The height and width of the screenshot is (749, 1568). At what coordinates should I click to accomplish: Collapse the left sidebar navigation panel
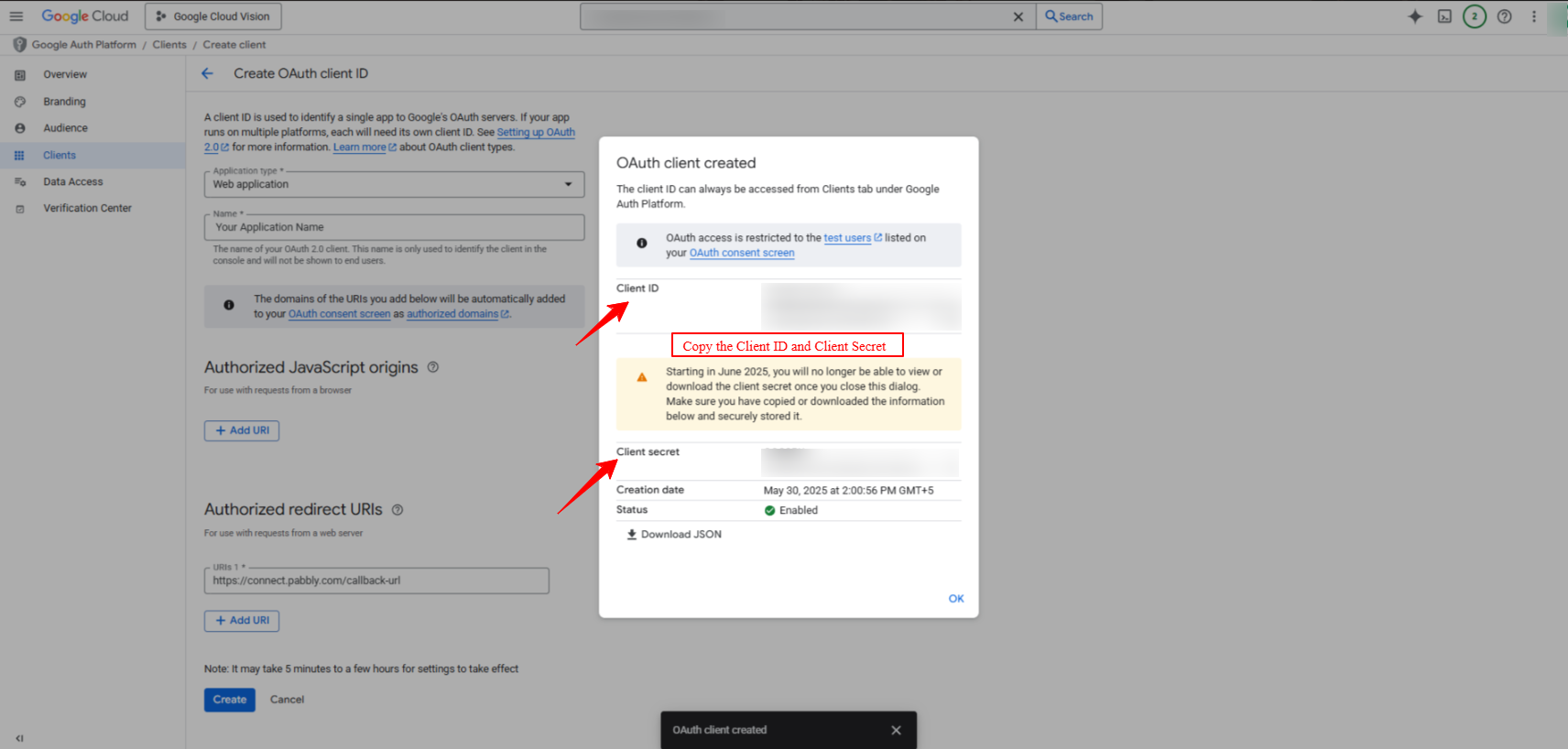coord(19,738)
